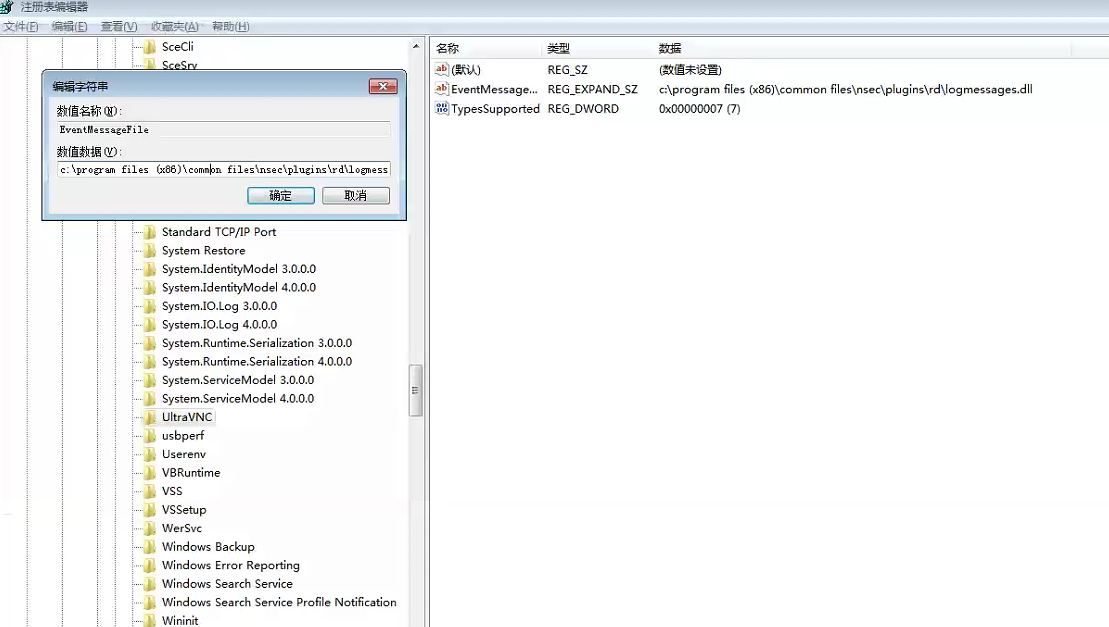Open the 编辑(E) menu
The height and width of the screenshot is (627, 1109).
coord(69,26)
